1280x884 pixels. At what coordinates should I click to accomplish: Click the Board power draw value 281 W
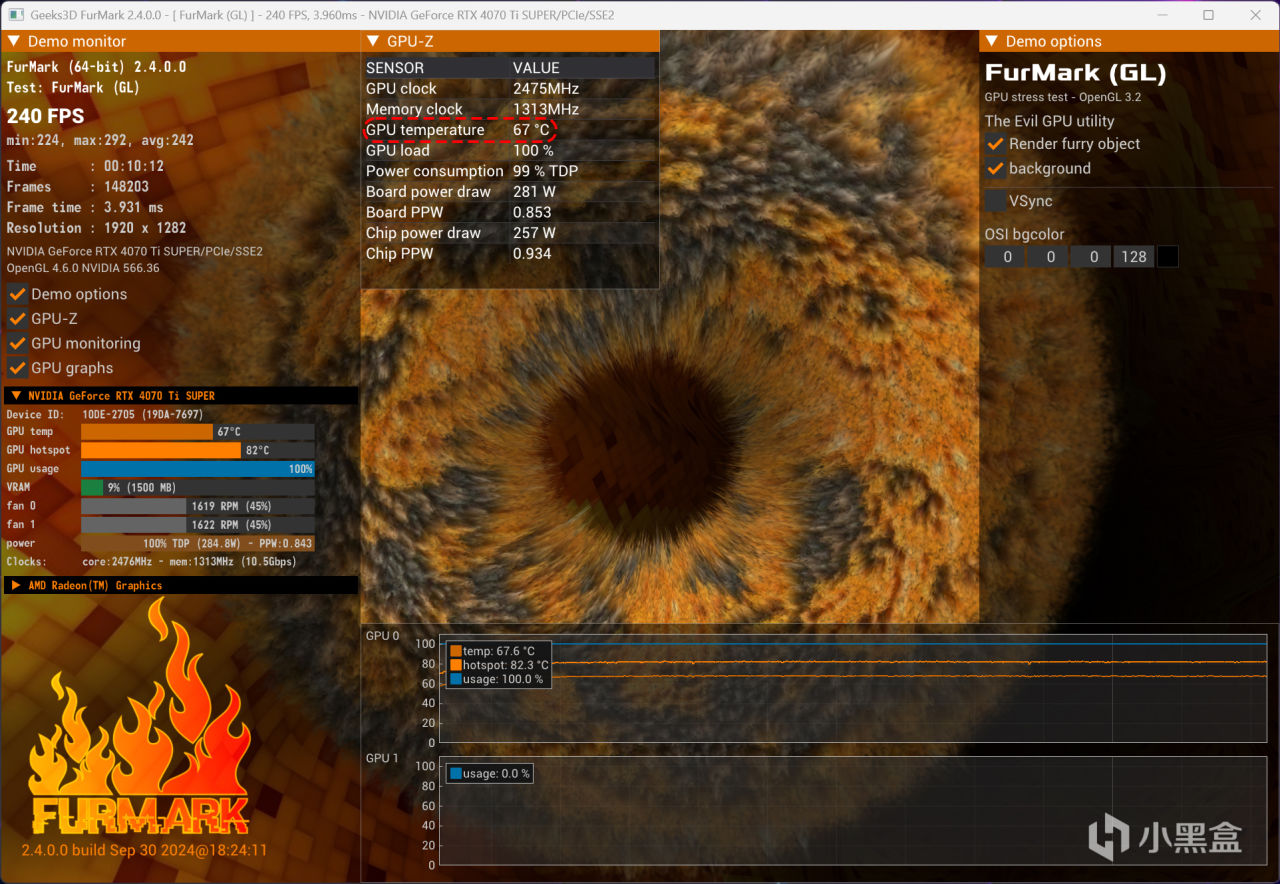(534, 192)
